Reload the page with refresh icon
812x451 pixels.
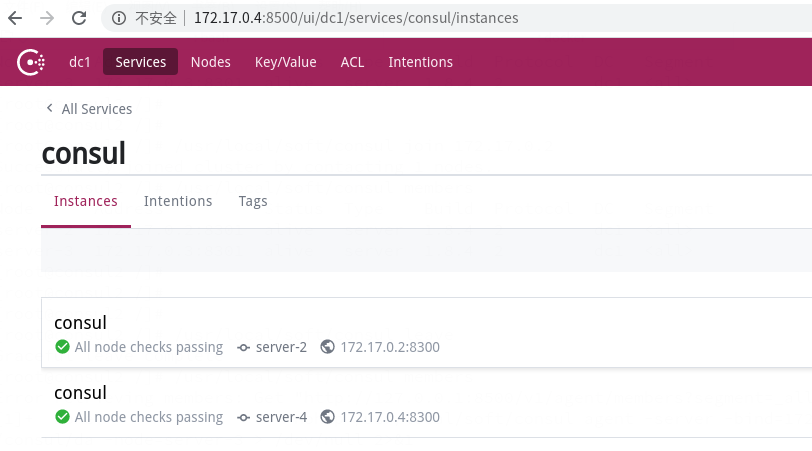tap(79, 18)
